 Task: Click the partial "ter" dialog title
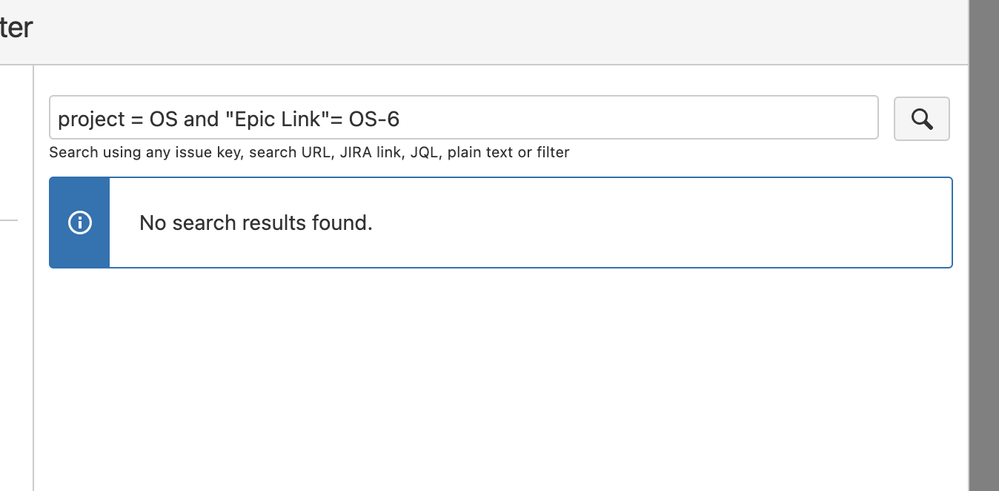point(16,28)
